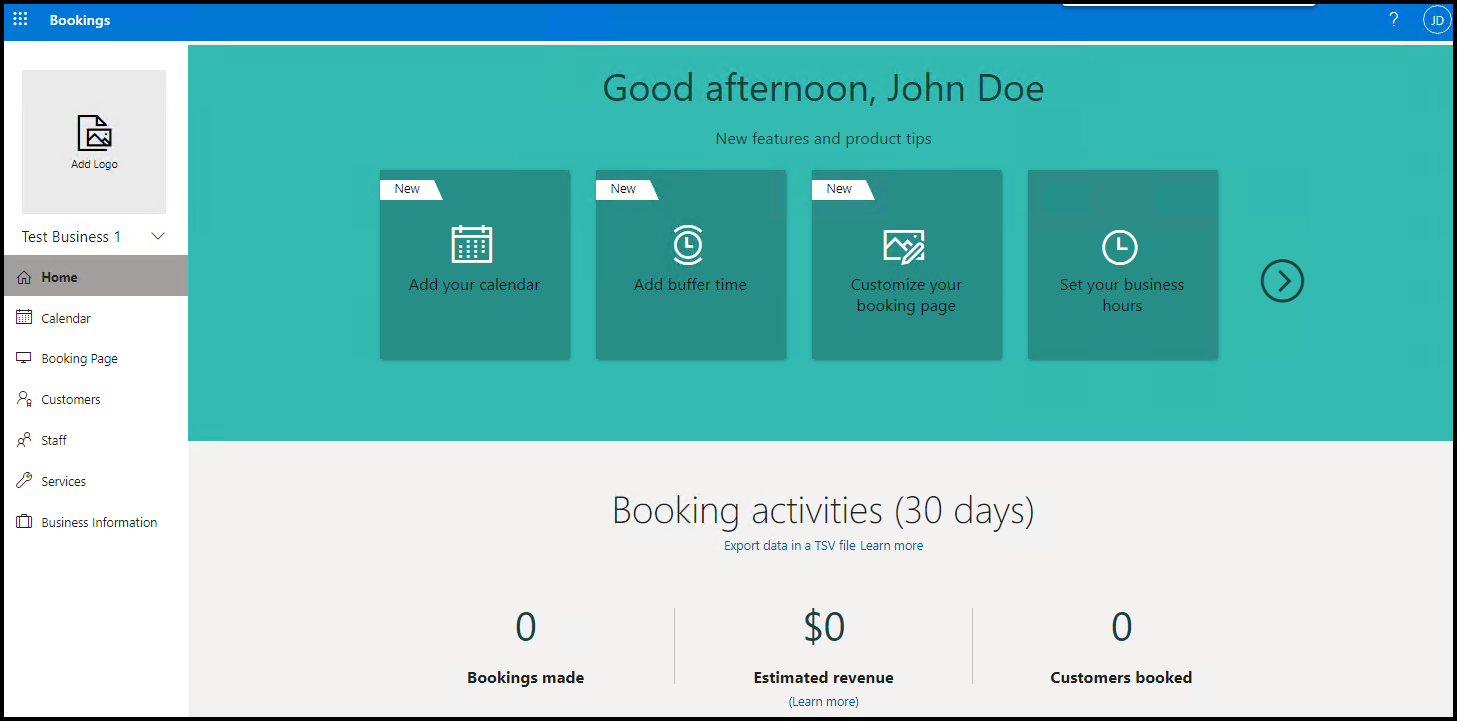Click the Booking activities (30 days) heading
Screen dimensions: 1457x721
click(823, 510)
